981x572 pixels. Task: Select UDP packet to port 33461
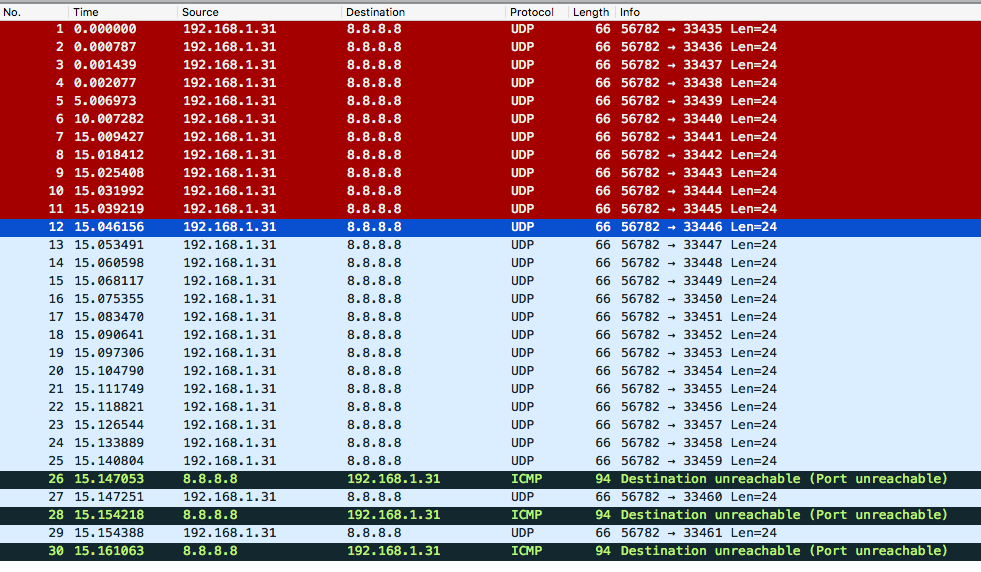400,533
